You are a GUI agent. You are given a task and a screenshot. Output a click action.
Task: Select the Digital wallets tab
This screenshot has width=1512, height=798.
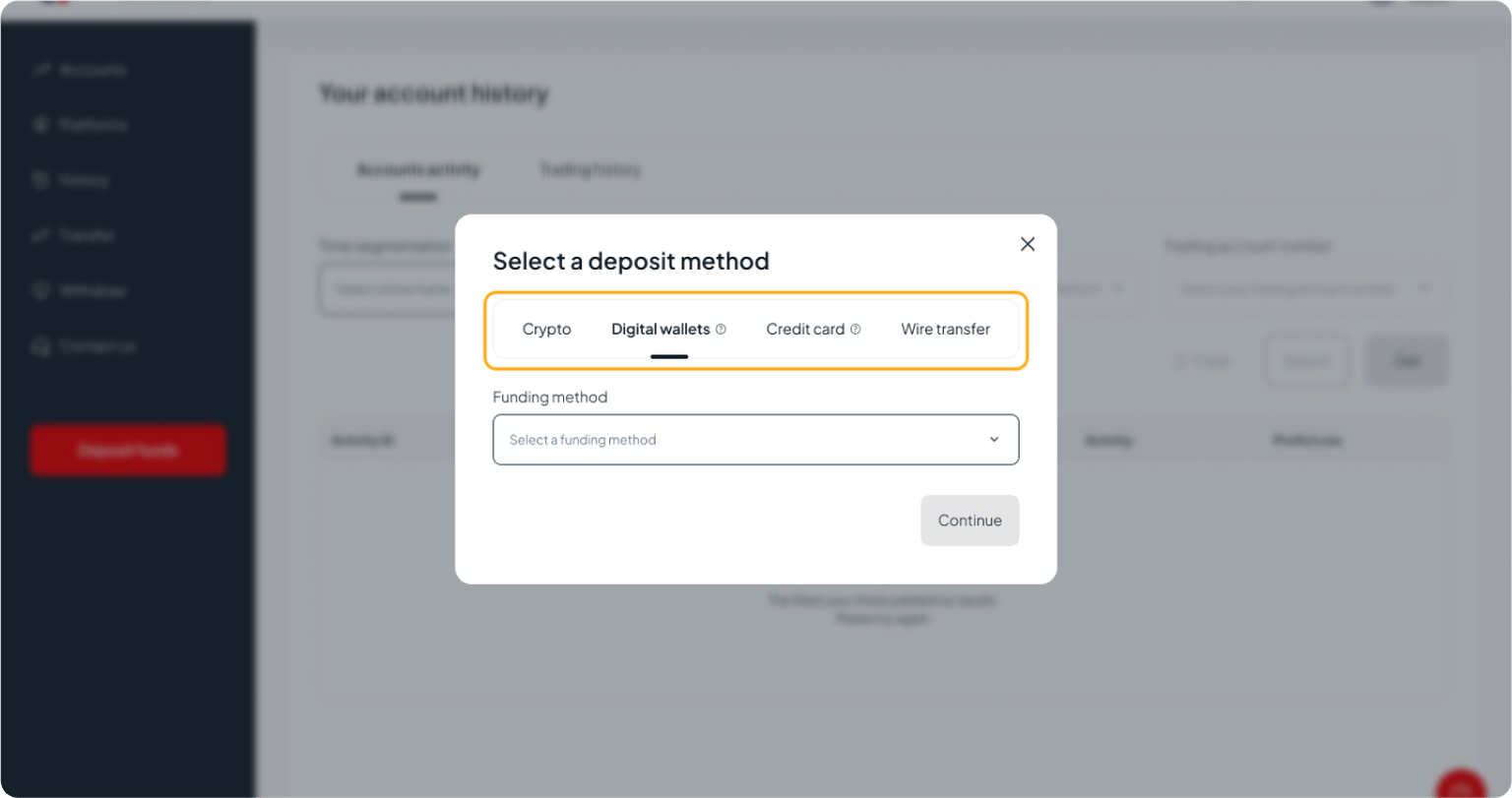661,329
